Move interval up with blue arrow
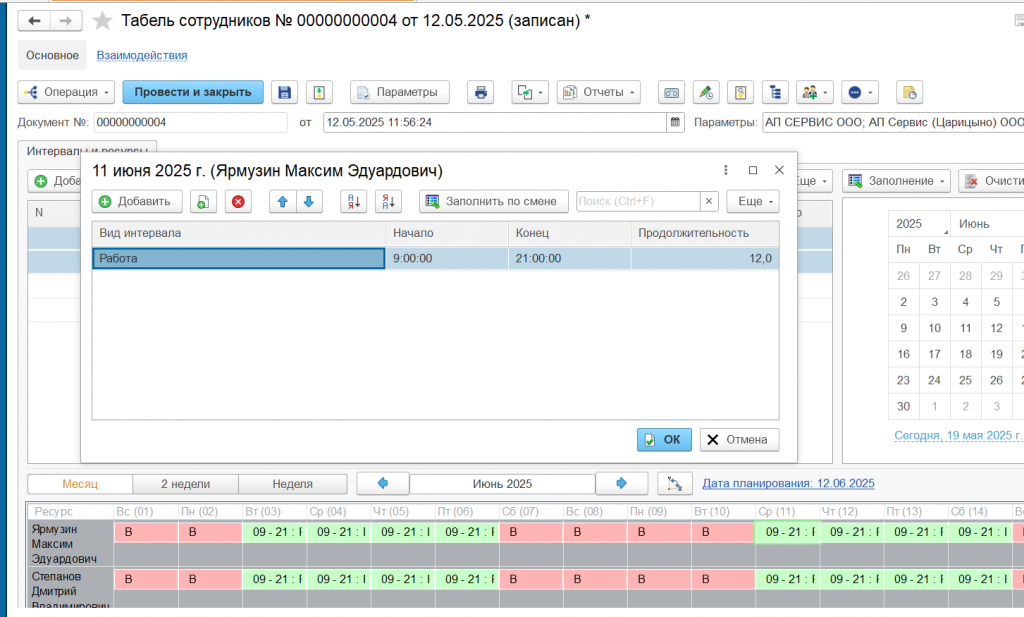The width and height of the screenshot is (1024, 617). (283, 201)
